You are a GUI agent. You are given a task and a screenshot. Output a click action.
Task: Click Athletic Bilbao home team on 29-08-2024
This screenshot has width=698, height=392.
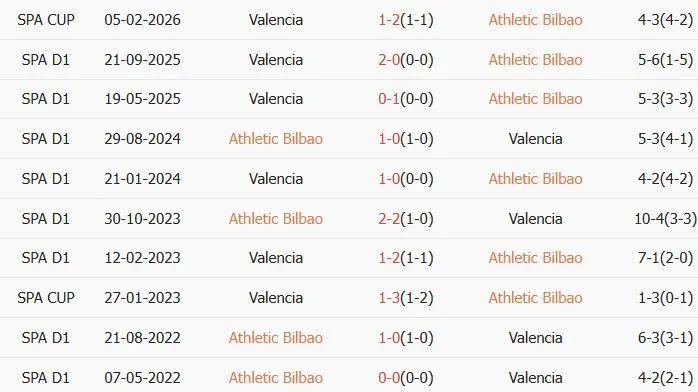tap(276, 139)
